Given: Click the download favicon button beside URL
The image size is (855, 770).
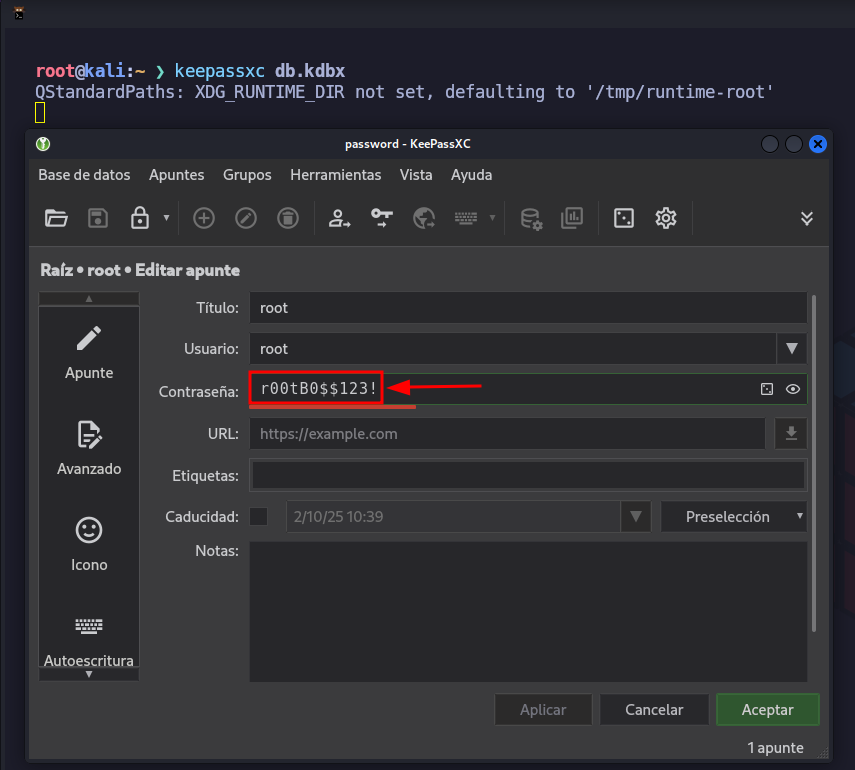Looking at the screenshot, I should tap(791, 433).
